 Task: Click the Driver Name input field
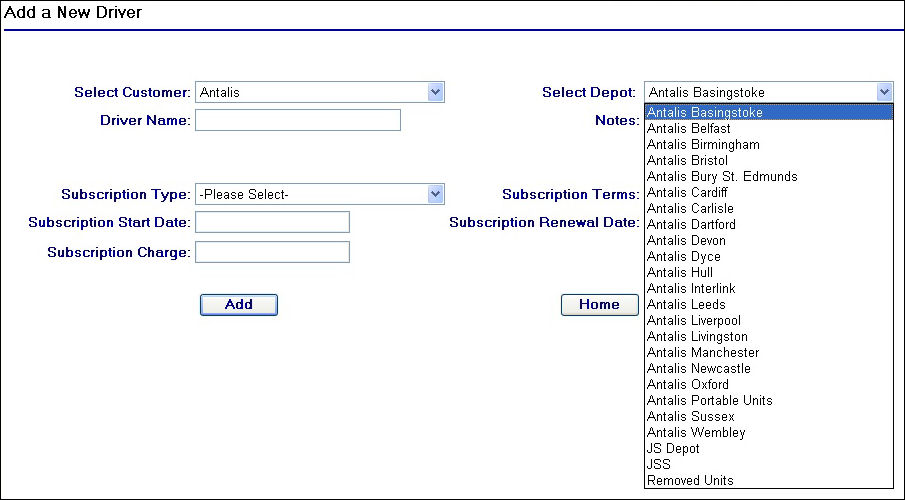pyautogui.click(x=298, y=120)
